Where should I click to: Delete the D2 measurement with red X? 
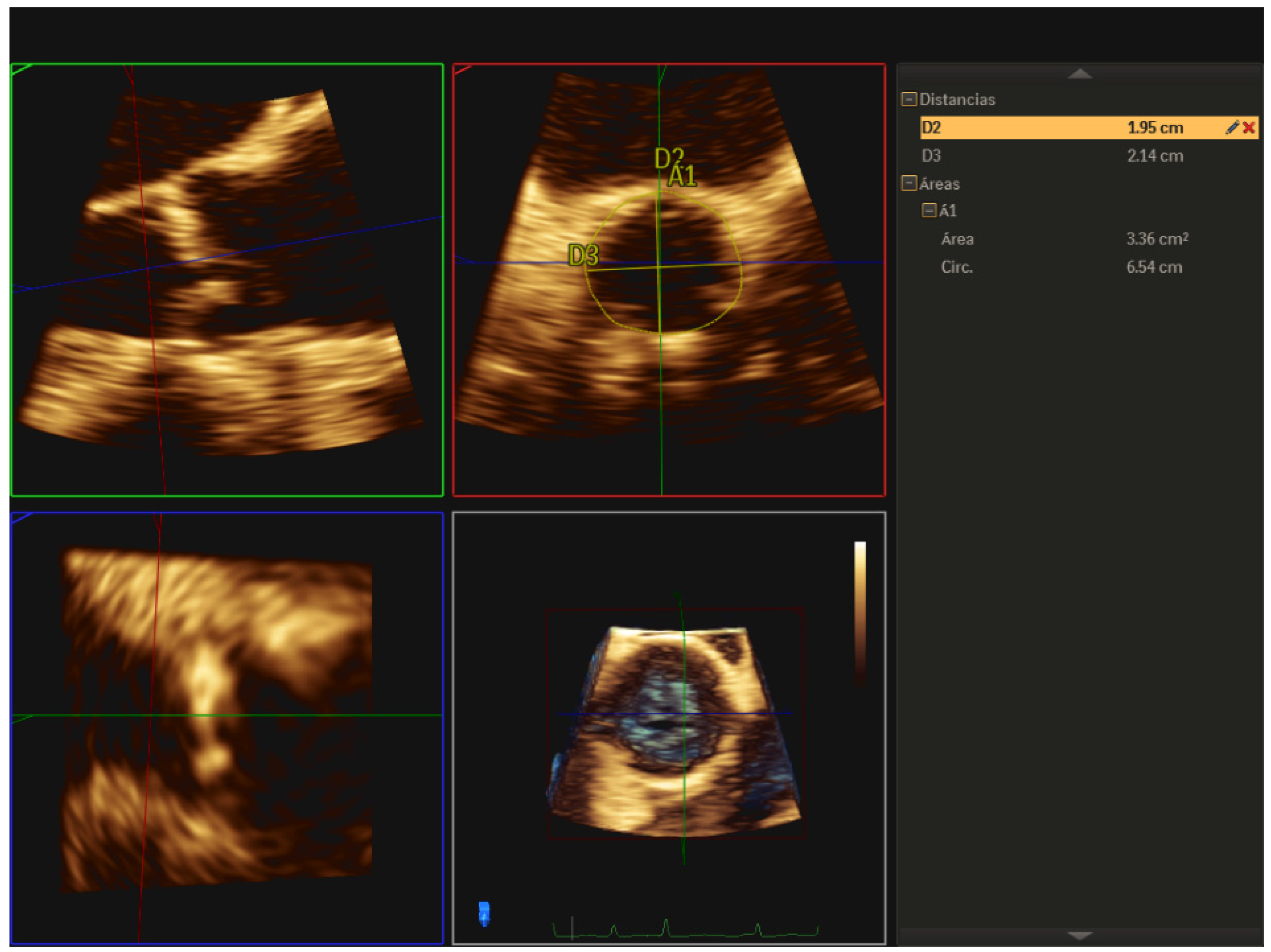click(1248, 127)
